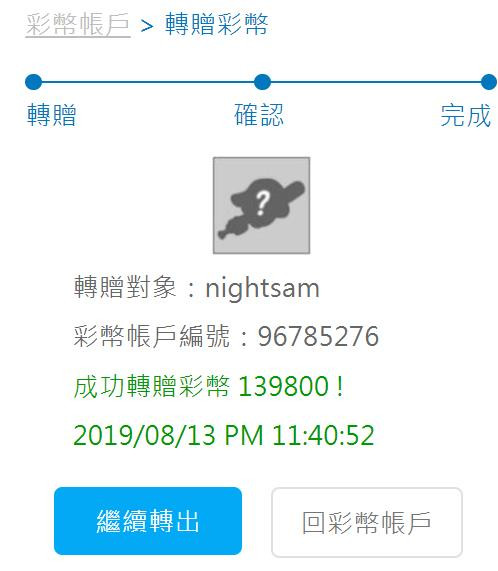Click the question mark on the avatar
The width and height of the screenshot is (498, 571).
[262, 203]
